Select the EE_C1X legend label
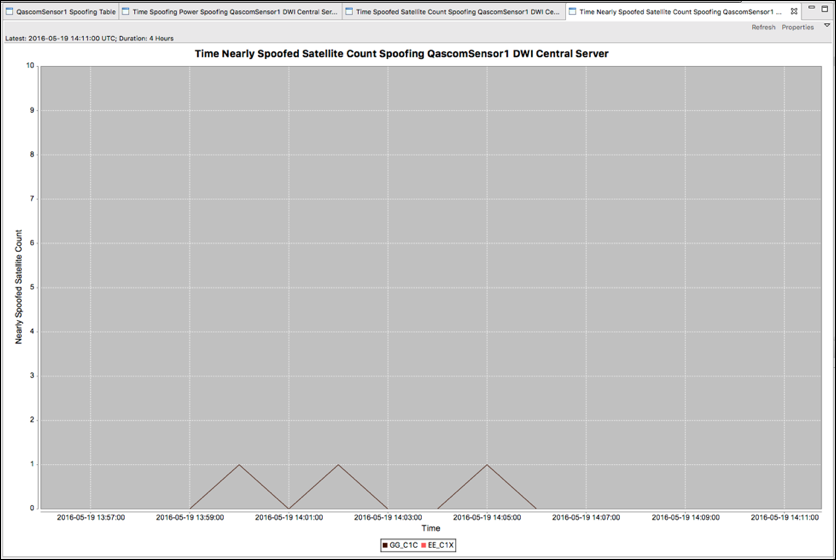This screenshot has width=836, height=560. (440, 545)
